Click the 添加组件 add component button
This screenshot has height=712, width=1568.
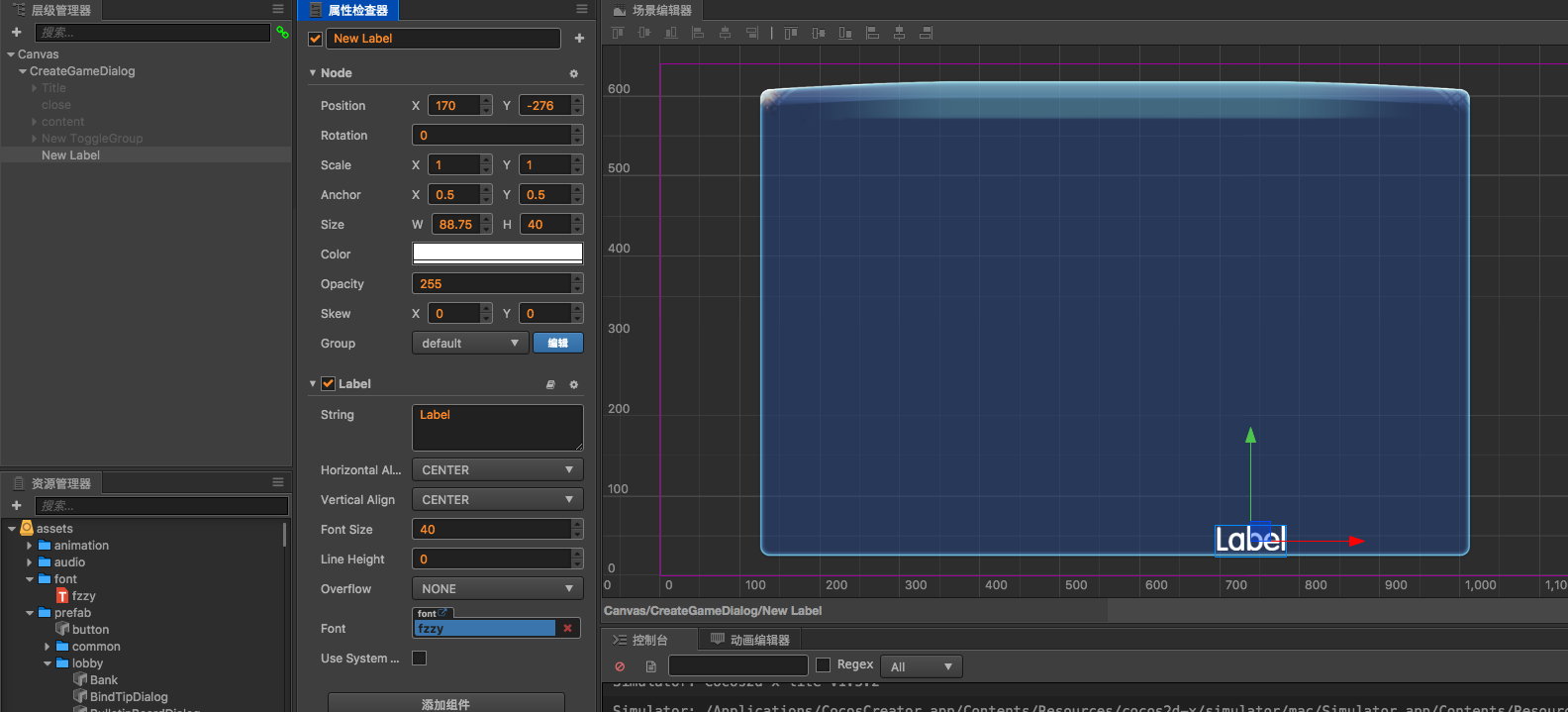click(445, 703)
